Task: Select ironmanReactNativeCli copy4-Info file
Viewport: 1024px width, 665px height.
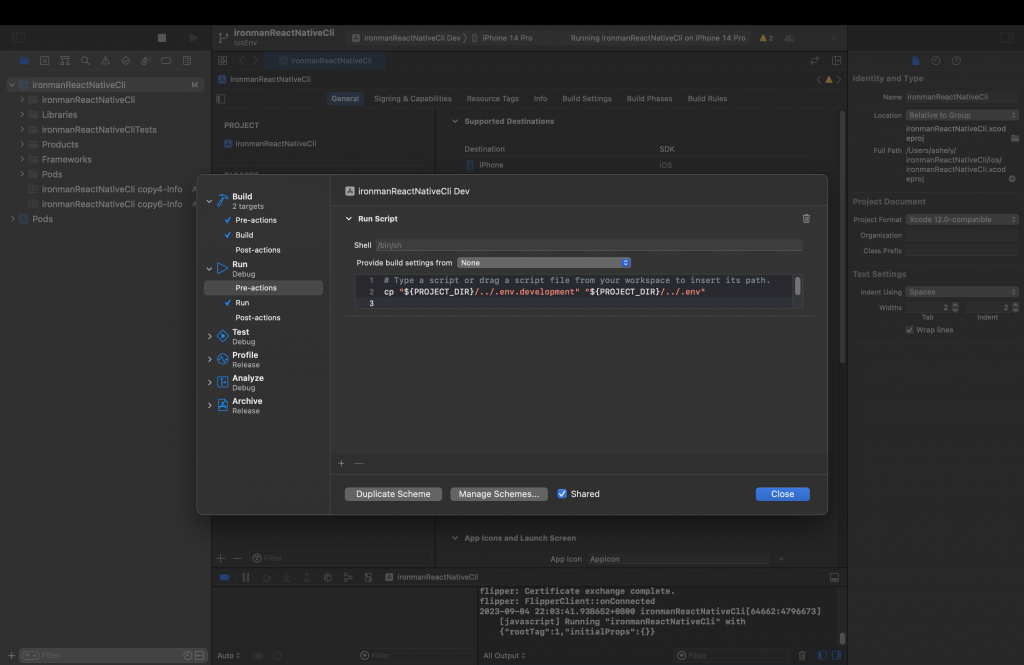Action: 112,189
